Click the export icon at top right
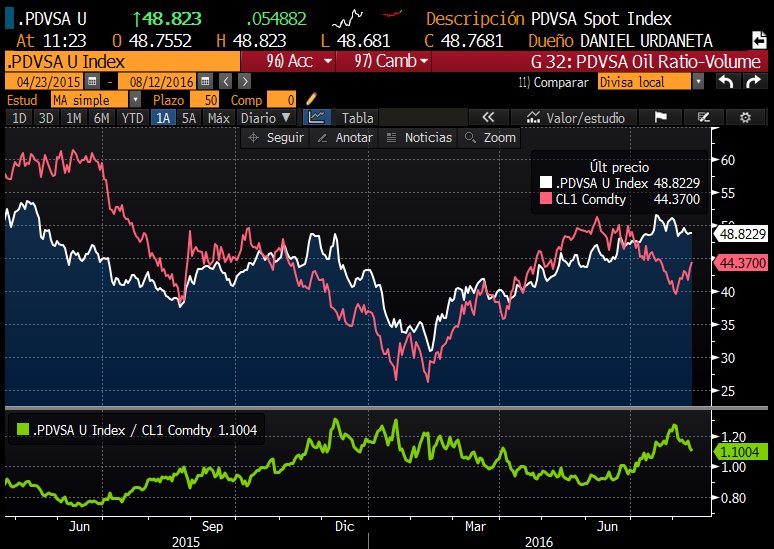This screenshot has height=549, width=774. click(759, 40)
